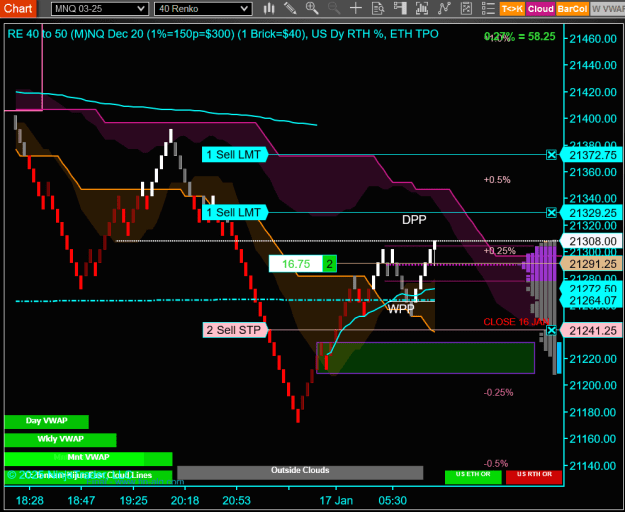Screen dimensions: 625x512
Task: Cancel the 21329.25 Sell LMT order X
Action: click(x=551, y=213)
